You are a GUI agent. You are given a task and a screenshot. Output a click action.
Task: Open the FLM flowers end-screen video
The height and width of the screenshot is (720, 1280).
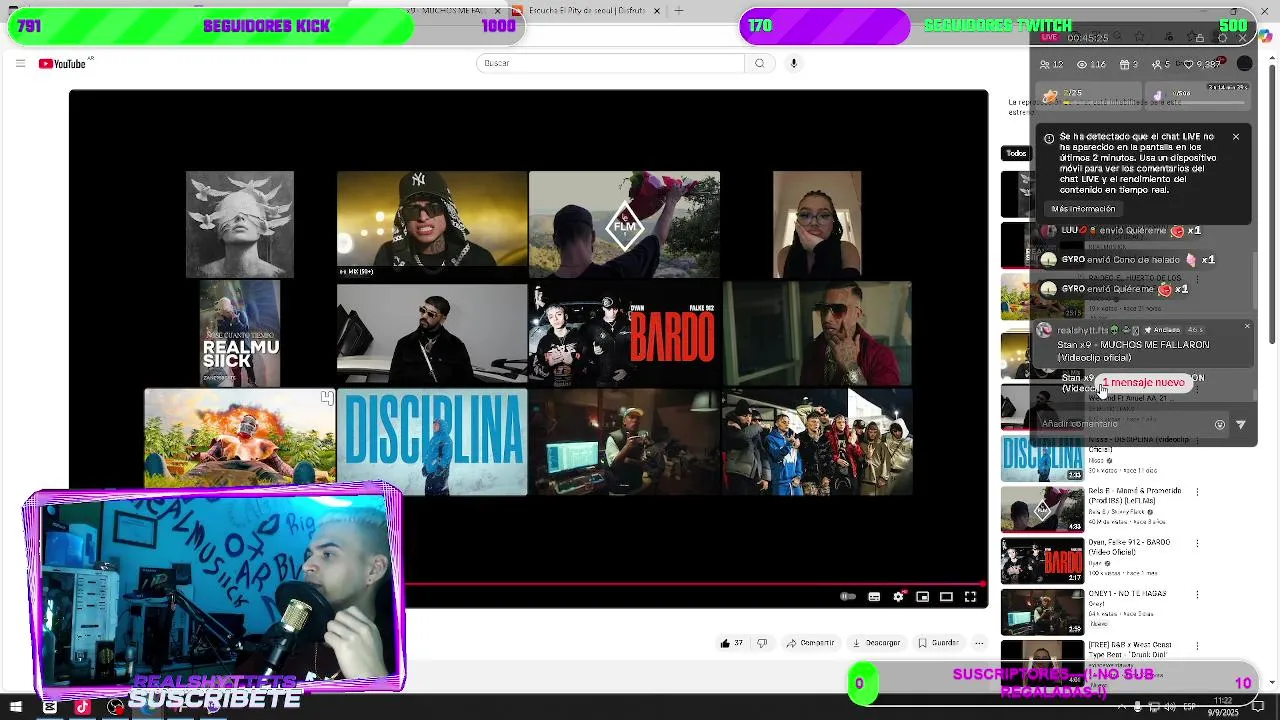(x=624, y=224)
